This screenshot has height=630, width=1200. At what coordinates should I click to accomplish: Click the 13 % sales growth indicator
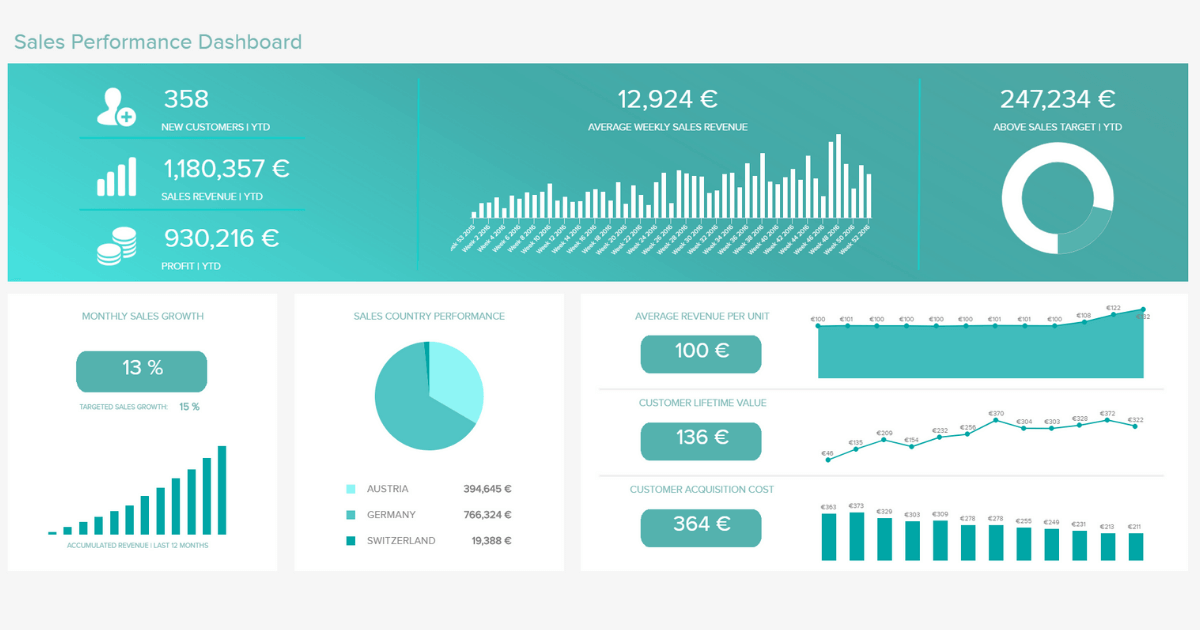click(x=141, y=371)
